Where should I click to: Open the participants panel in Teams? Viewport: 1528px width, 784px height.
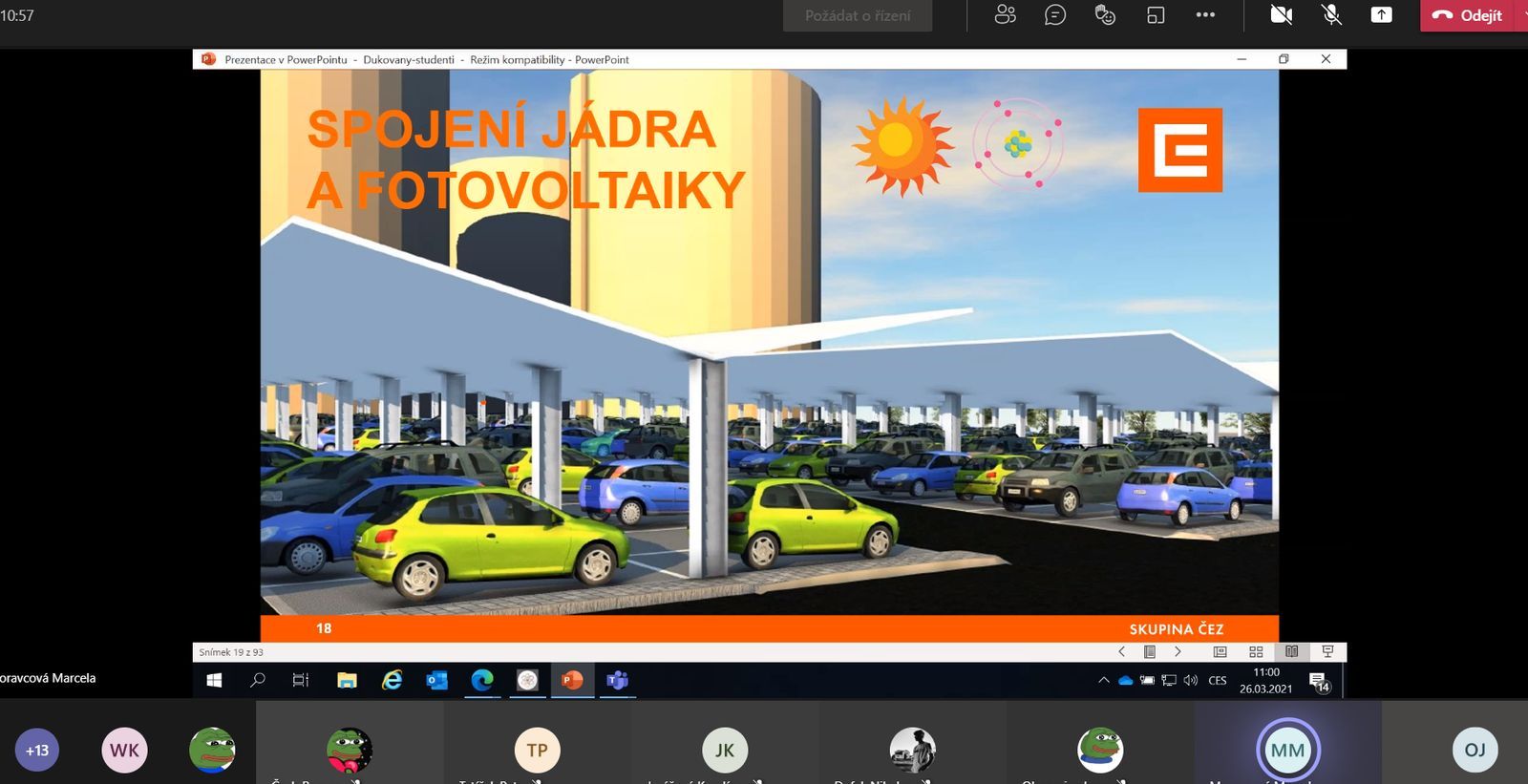tap(1005, 15)
